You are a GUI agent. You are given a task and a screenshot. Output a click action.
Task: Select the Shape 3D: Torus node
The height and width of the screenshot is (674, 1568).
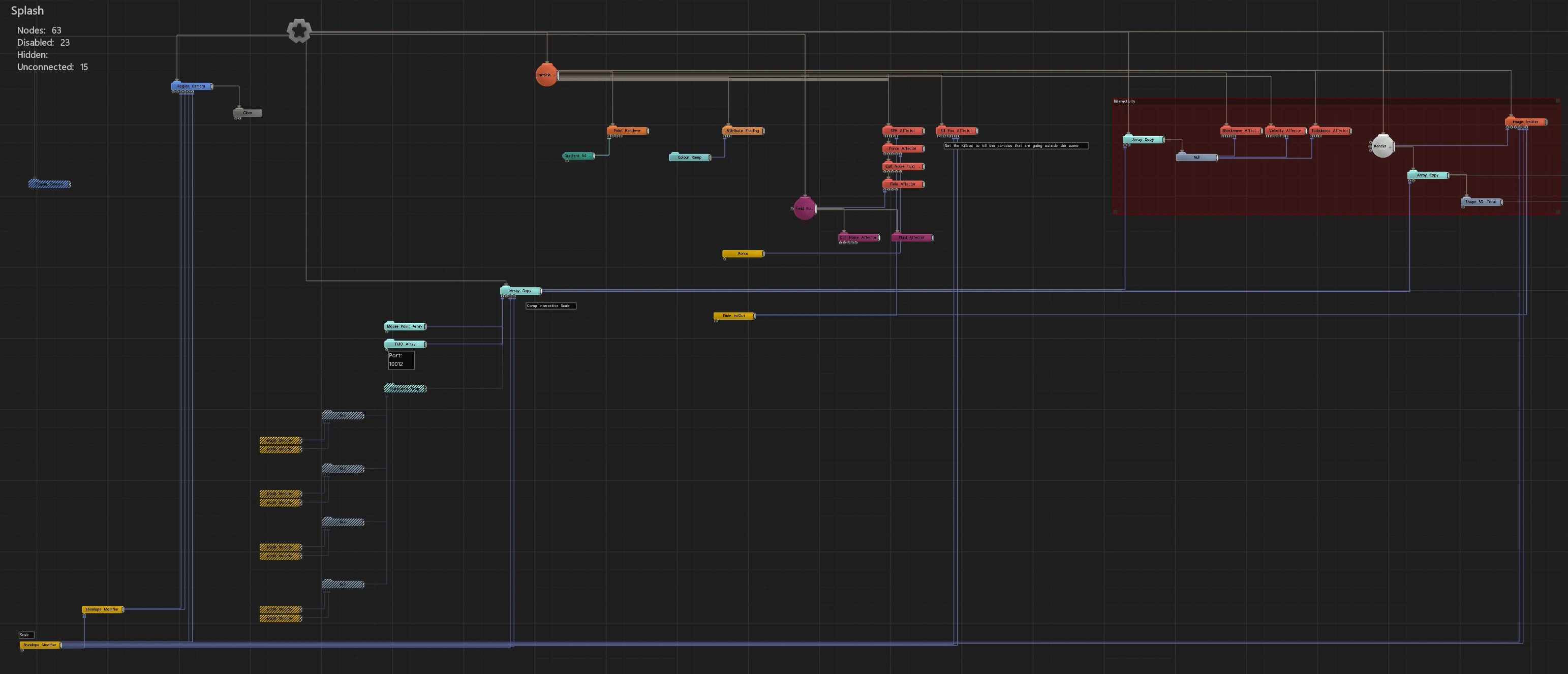pyautogui.click(x=1482, y=201)
